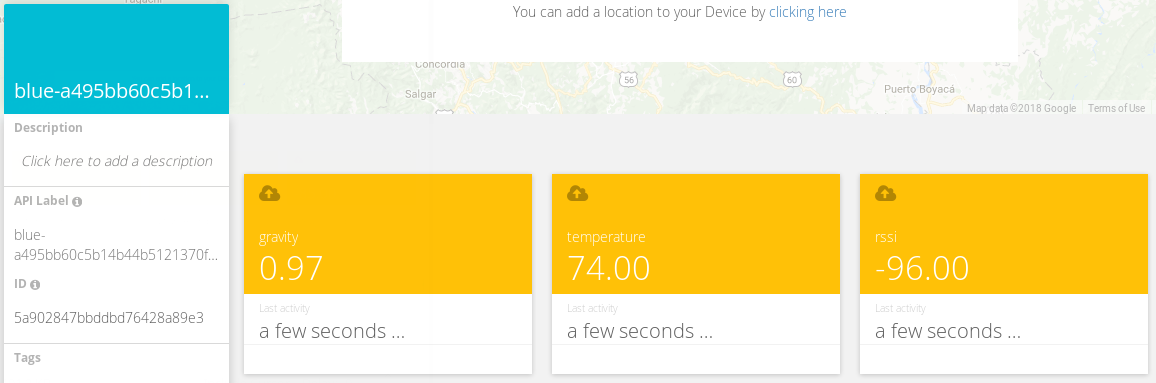The width and height of the screenshot is (1156, 383).
Task: Click the gravity card's last activity text
Action: coord(332,331)
